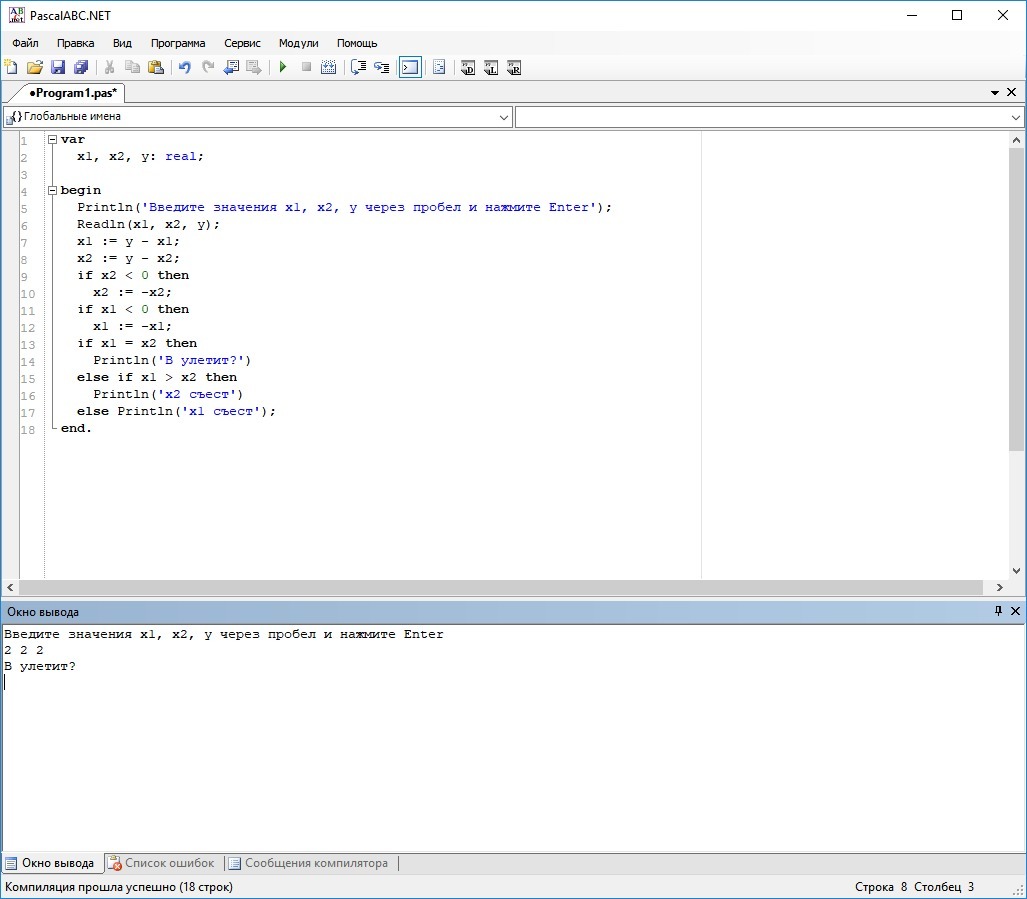Toggle the output window toolbar button

coord(410,68)
